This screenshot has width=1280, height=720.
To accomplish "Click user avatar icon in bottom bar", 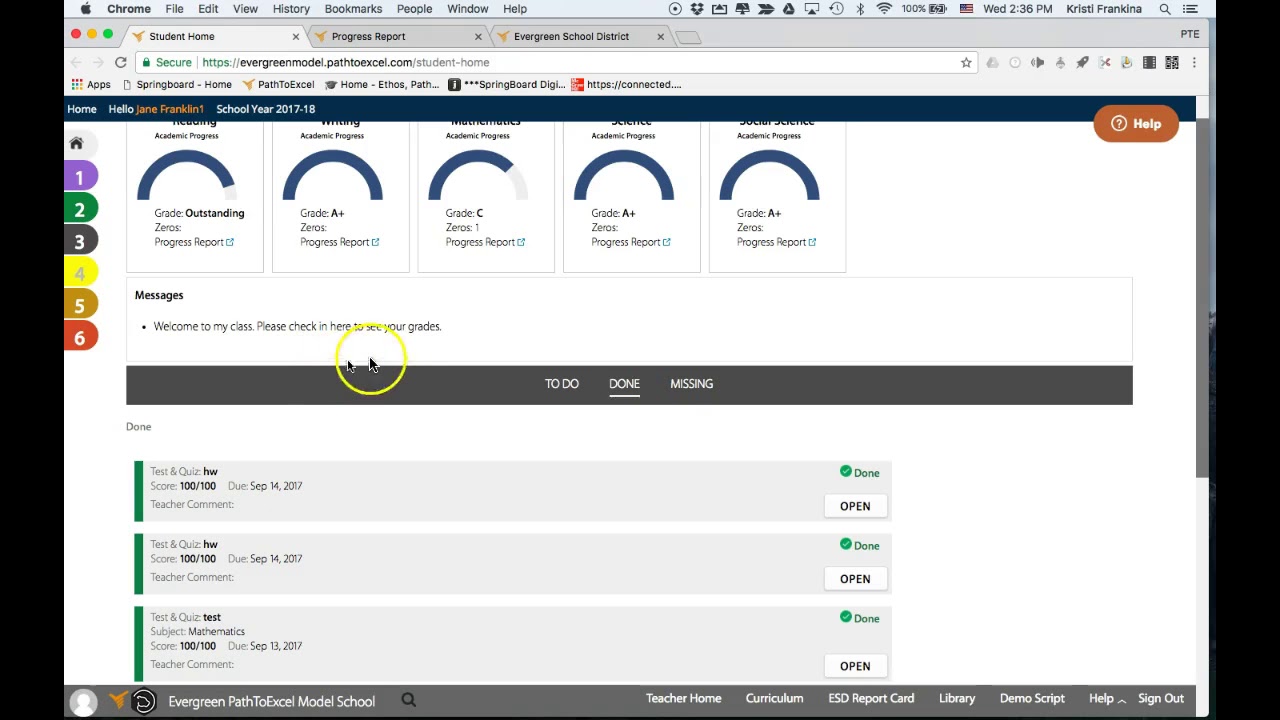I will click(83, 701).
